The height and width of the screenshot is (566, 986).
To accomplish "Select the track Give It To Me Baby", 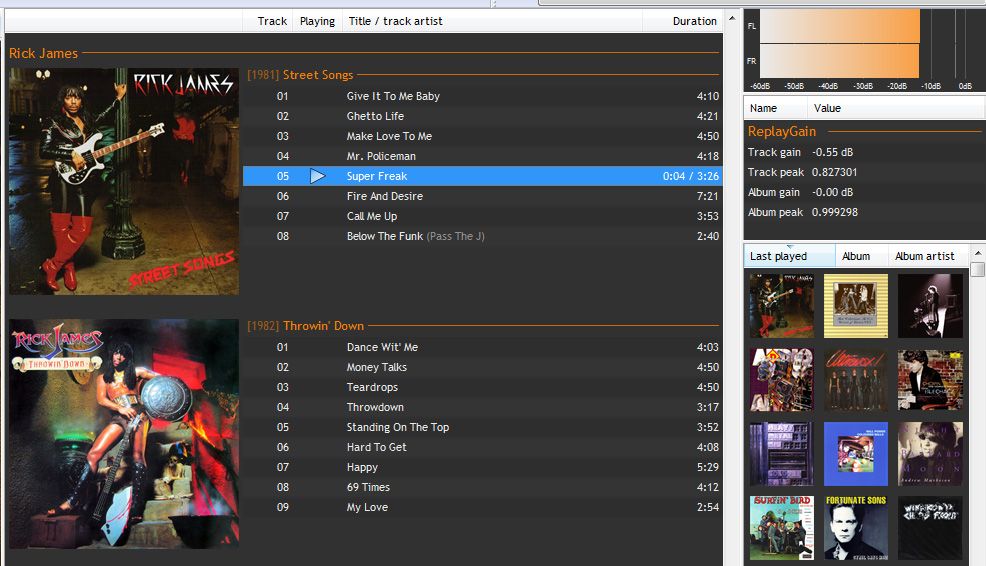I will click(393, 96).
